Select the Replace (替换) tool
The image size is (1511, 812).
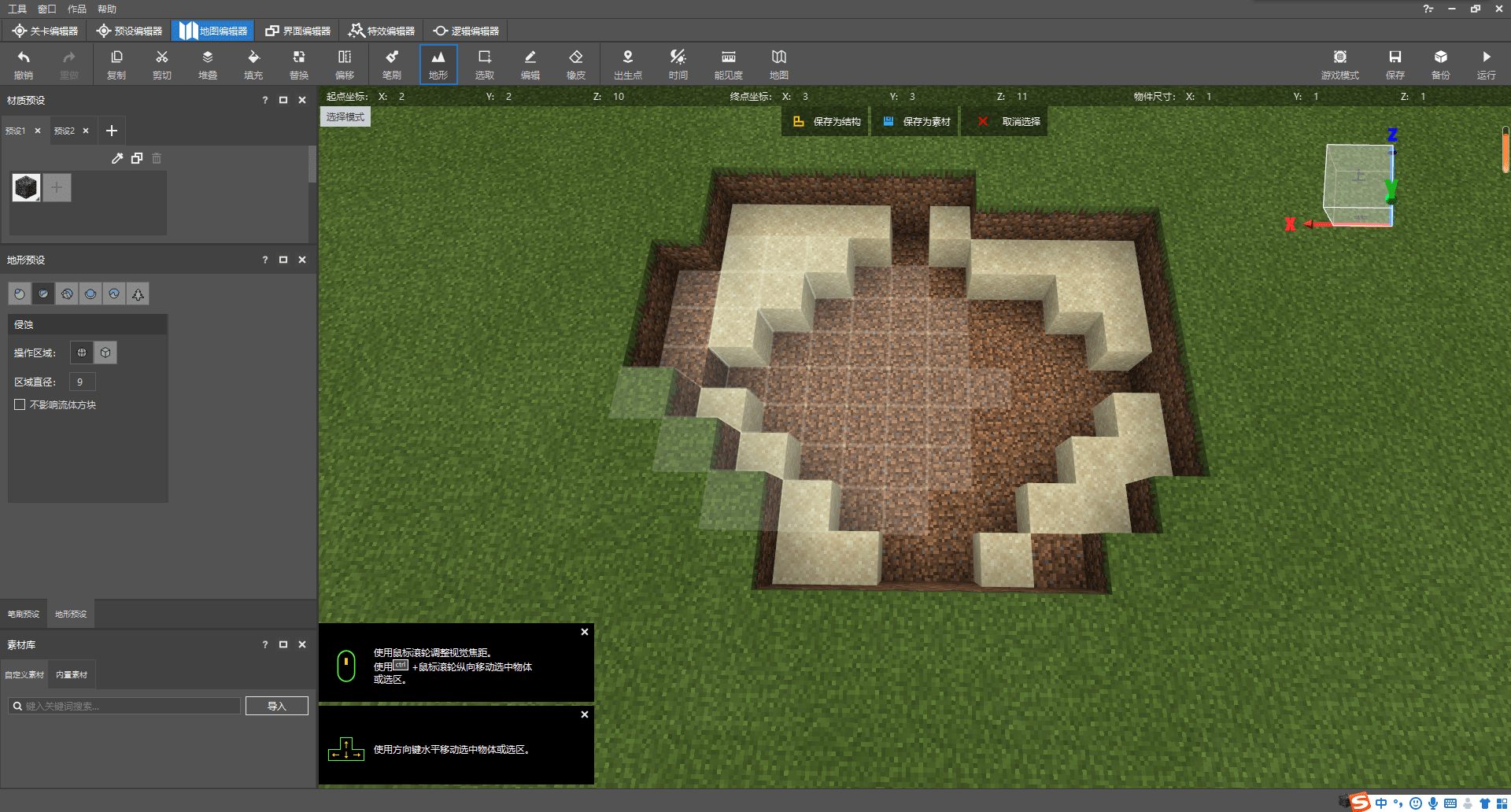click(299, 65)
